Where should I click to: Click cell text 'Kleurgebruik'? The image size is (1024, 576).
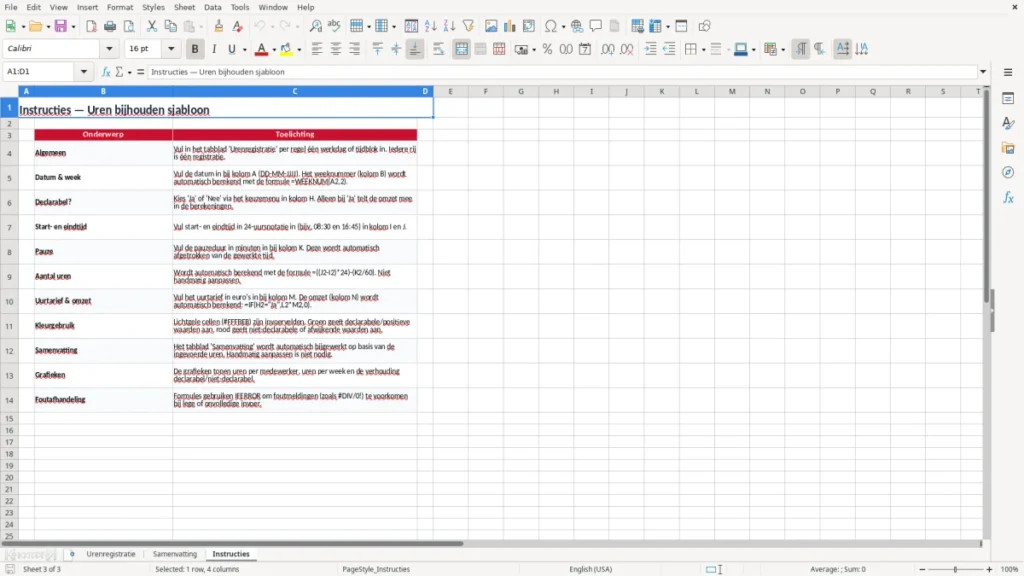pyautogui.click(x=55, y=325)
